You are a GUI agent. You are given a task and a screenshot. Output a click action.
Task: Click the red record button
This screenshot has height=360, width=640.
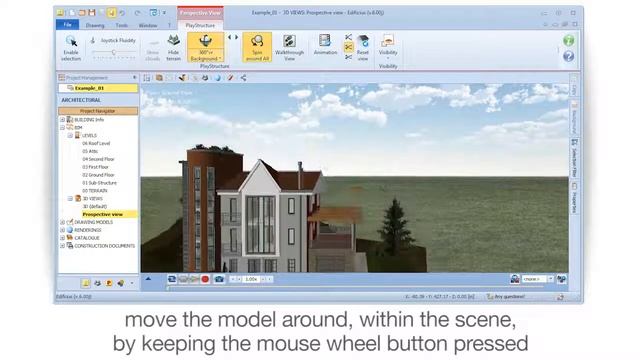(x=205, y=279)
